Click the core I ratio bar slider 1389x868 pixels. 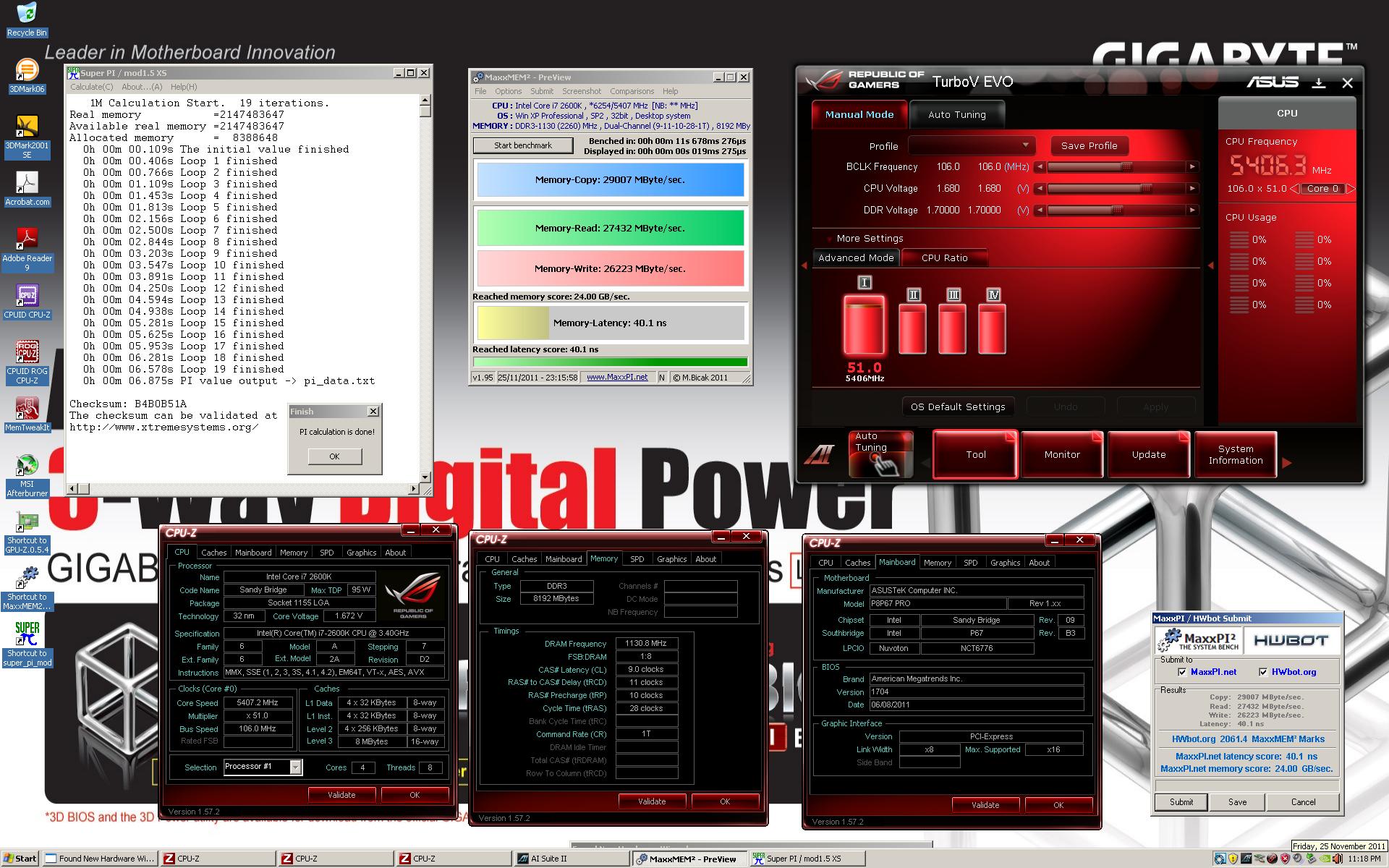864,325
